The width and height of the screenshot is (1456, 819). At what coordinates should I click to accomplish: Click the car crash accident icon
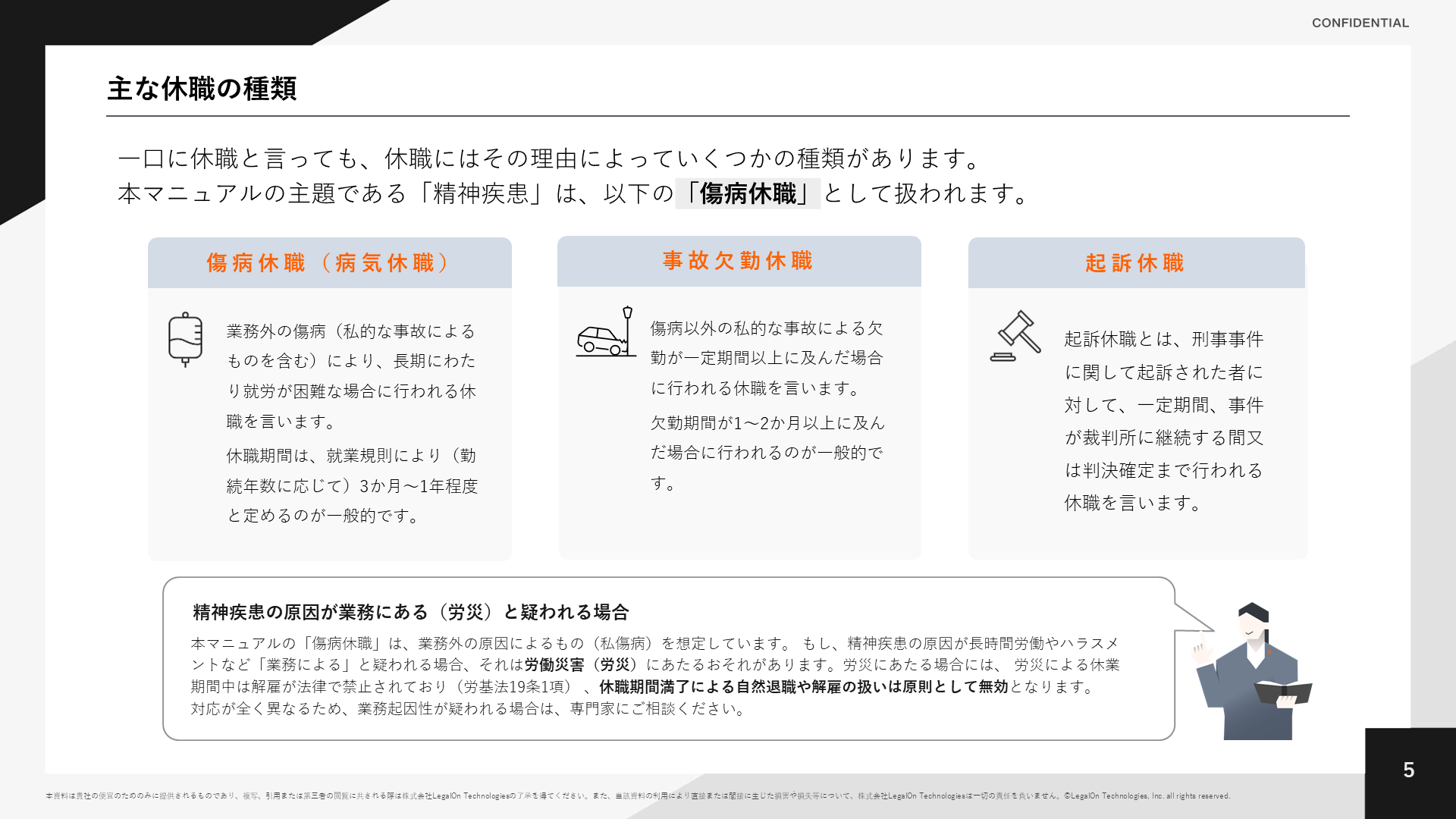(604, 333)
